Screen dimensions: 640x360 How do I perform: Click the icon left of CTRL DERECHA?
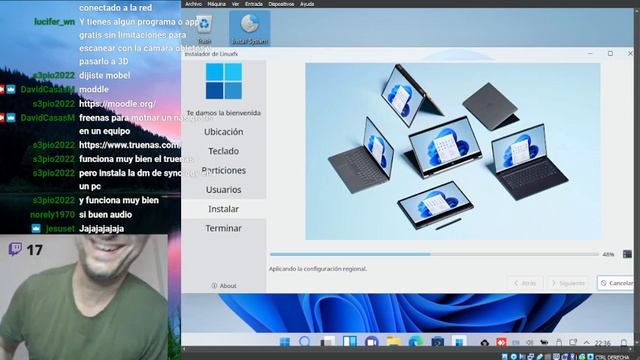[590, 357]
